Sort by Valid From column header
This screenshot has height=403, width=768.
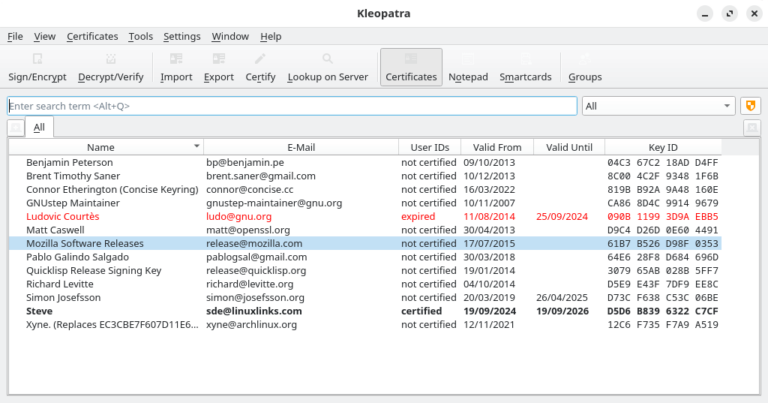click(x=497, y=147)
